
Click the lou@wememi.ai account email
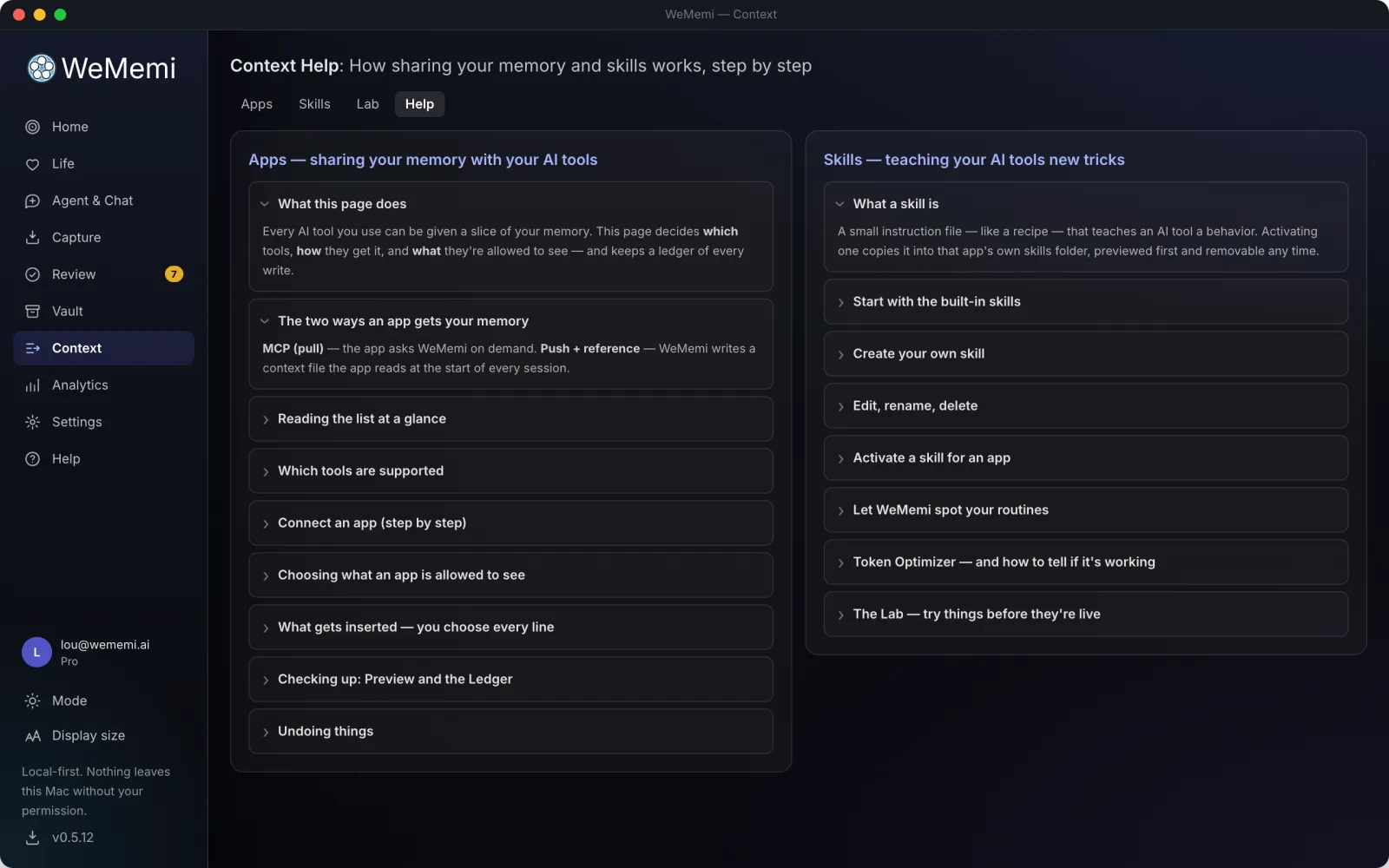[x=105, y=645]
